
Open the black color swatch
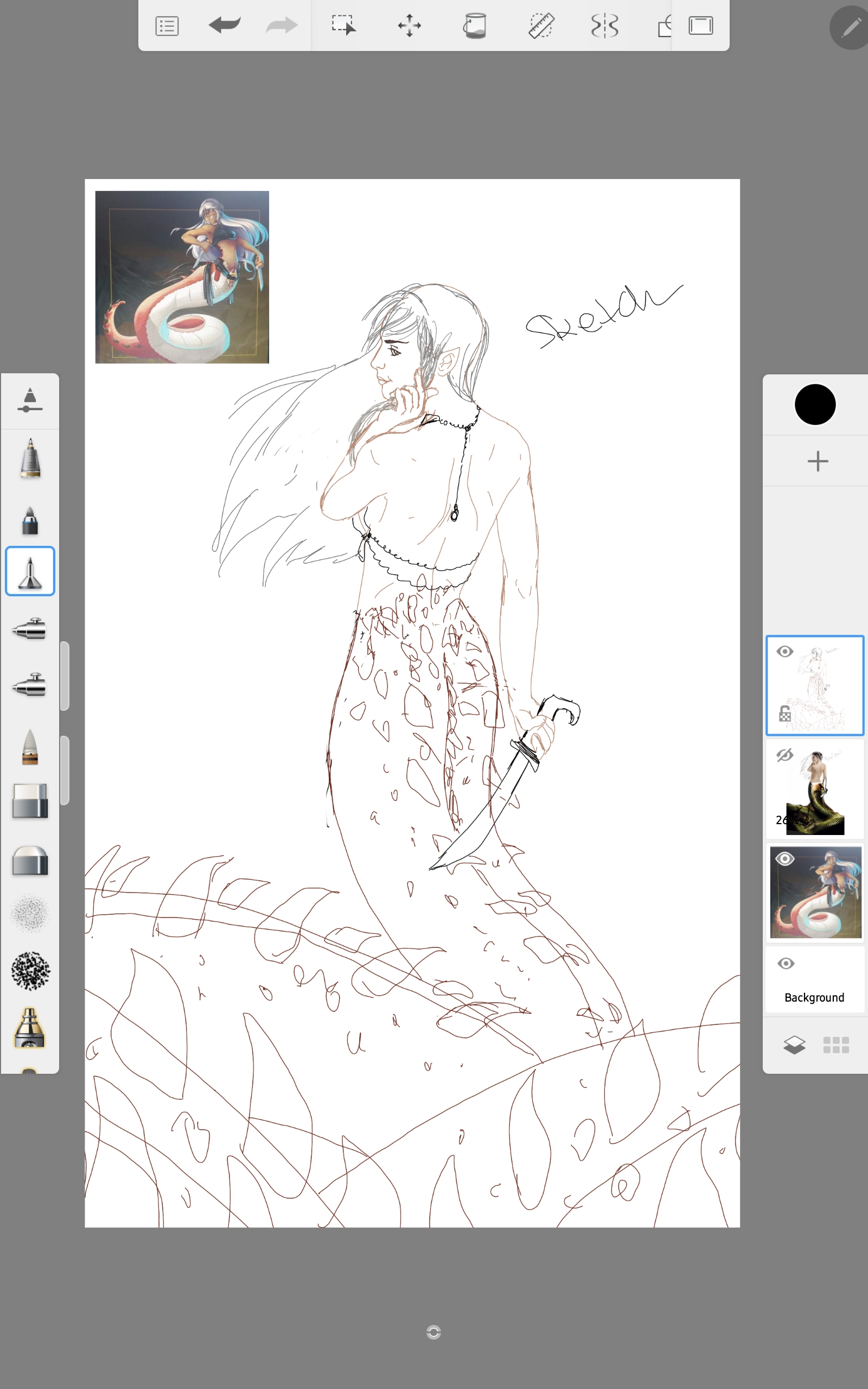[815, 405]
